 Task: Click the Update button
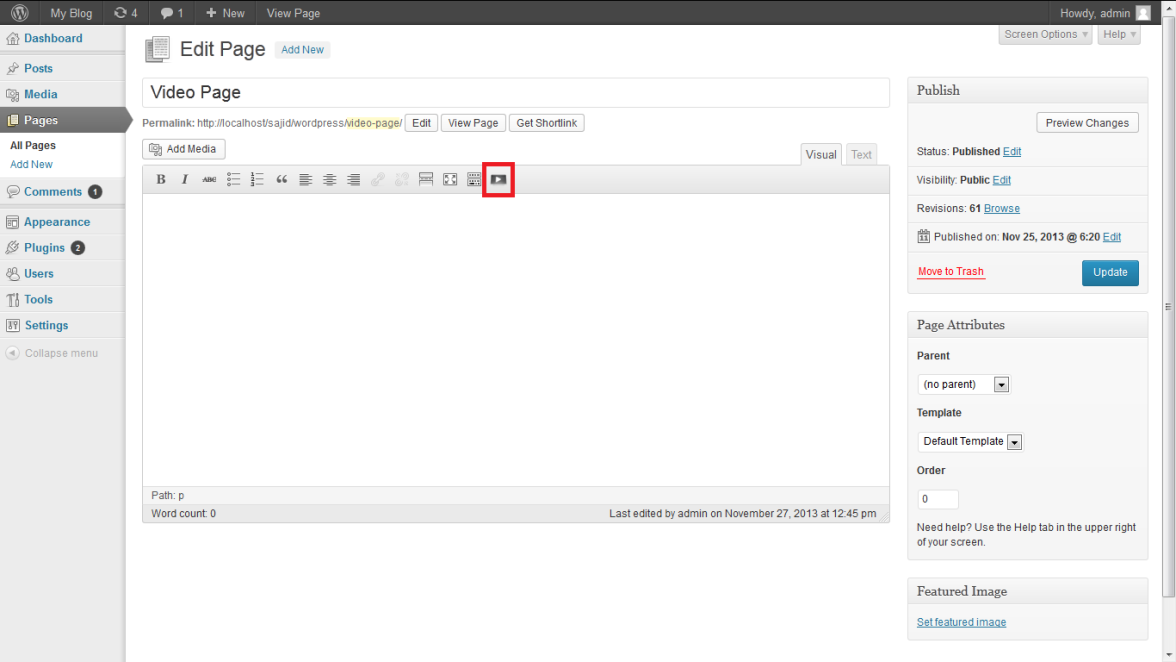point(1110,272)
